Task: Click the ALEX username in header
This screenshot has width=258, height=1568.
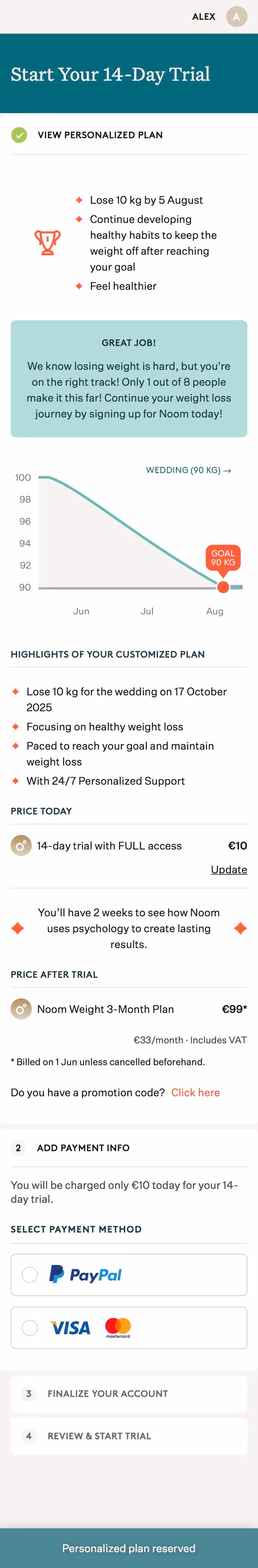Action: pyautogui.click(x=204, y=17)
